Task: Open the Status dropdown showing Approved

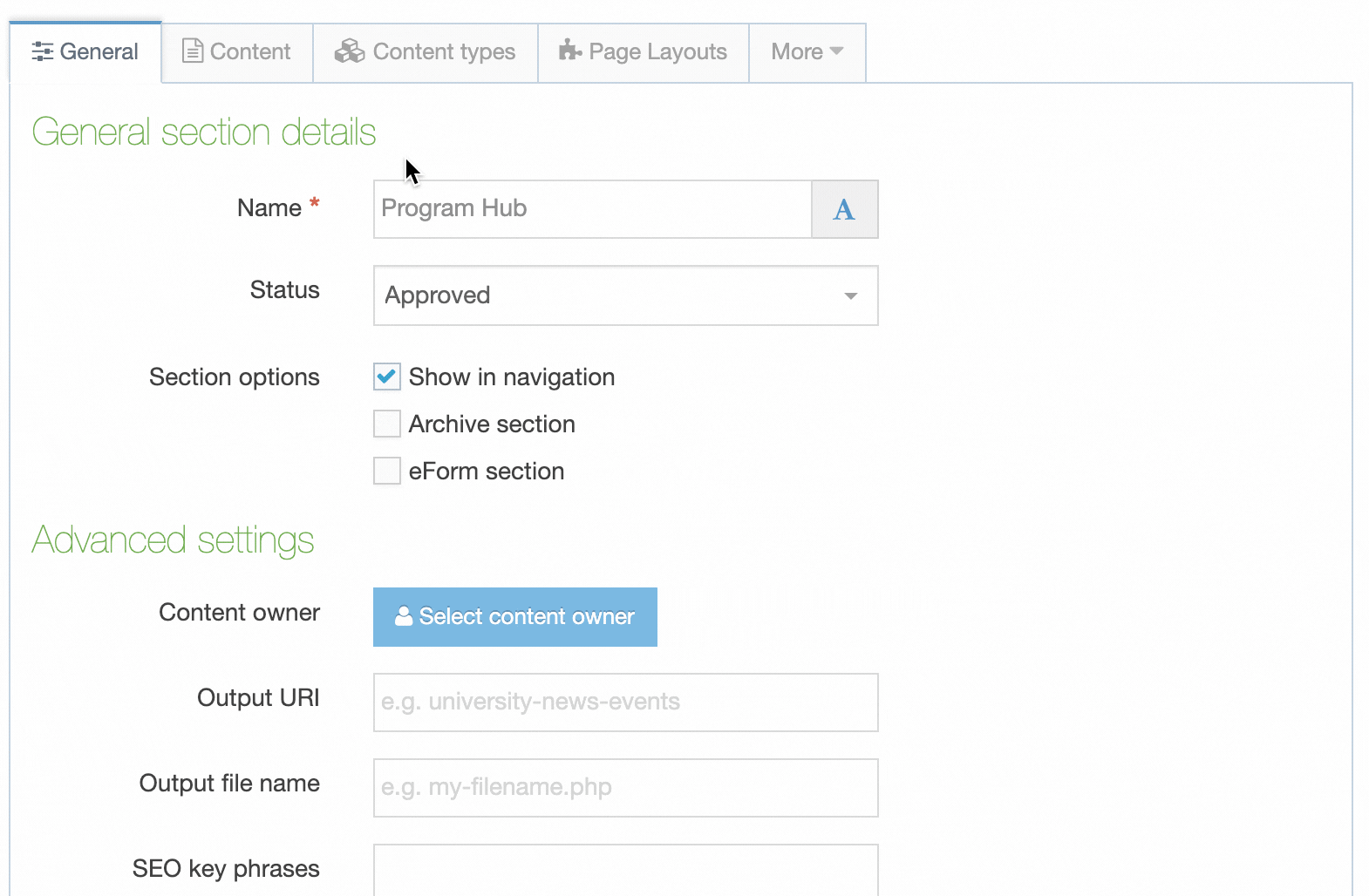Action: (624, 295)
